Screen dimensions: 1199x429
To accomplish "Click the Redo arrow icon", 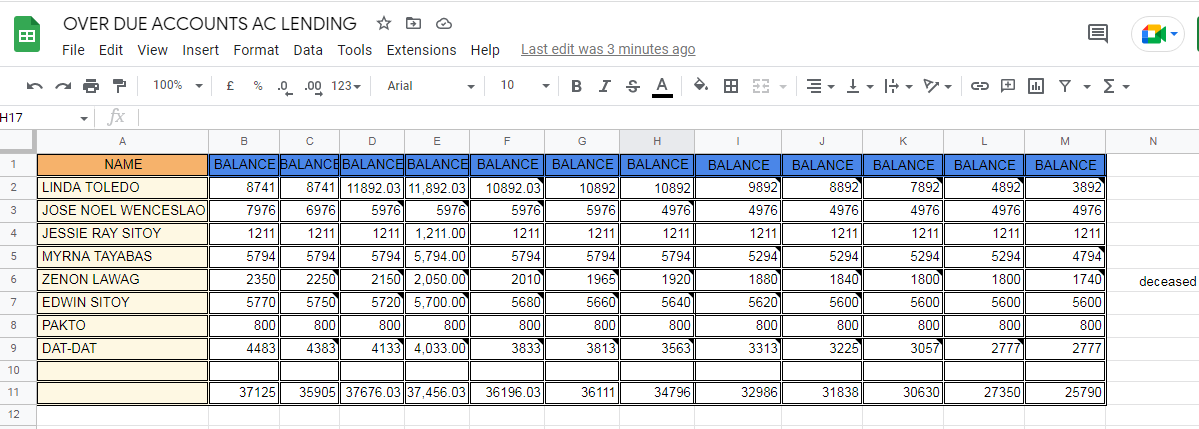I will coord(63,86).
